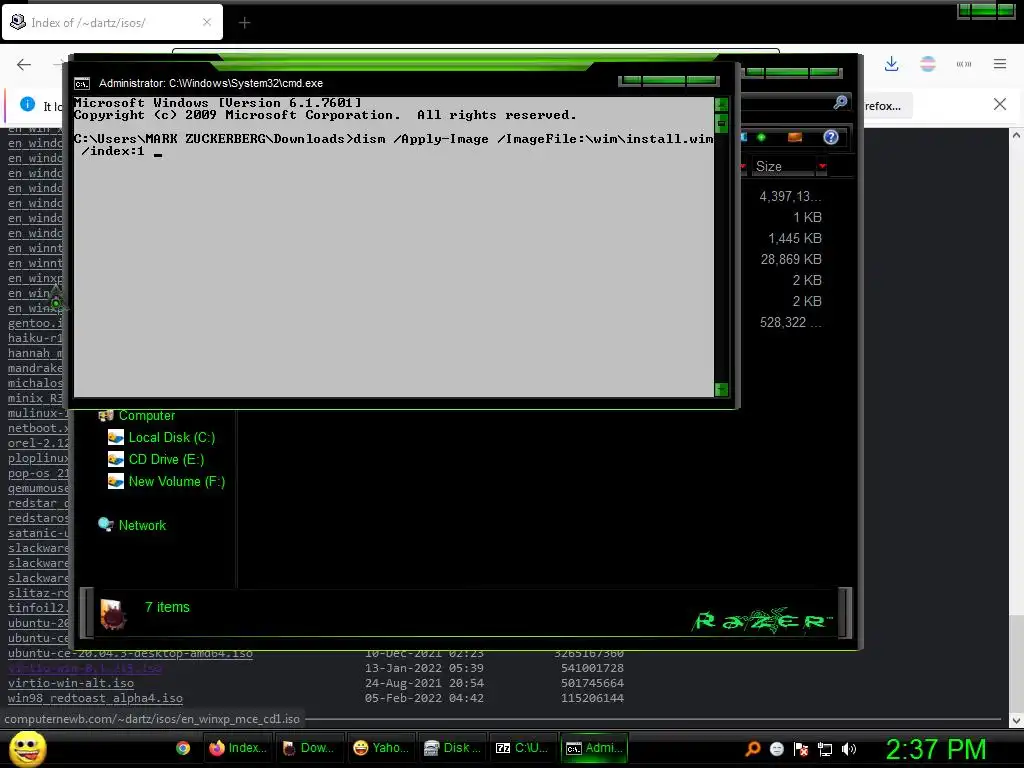Open the mandrake link in Firefox listing
1024x768 pixels.
click(x=35, y=368)
